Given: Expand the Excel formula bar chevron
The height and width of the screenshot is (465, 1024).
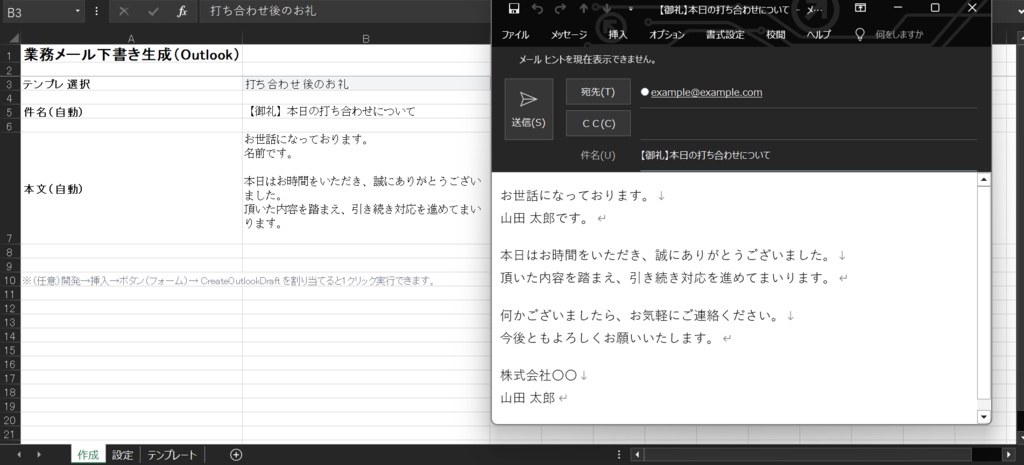Looking at the screenshot, I should [1019, 11].
